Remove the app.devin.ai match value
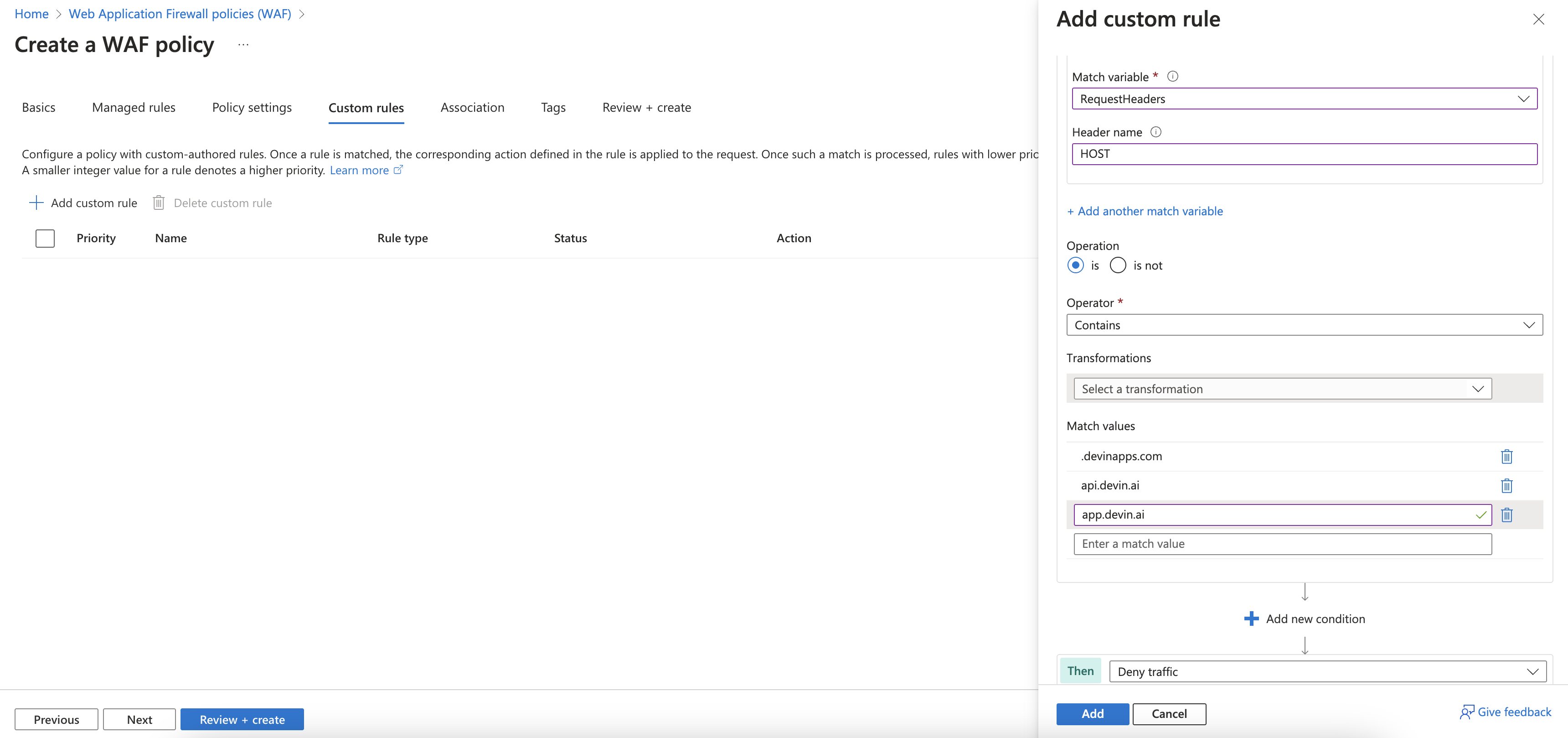The height and width of the screenshot is (738, 1568). pyautogui.click(x=1506, y=515)
